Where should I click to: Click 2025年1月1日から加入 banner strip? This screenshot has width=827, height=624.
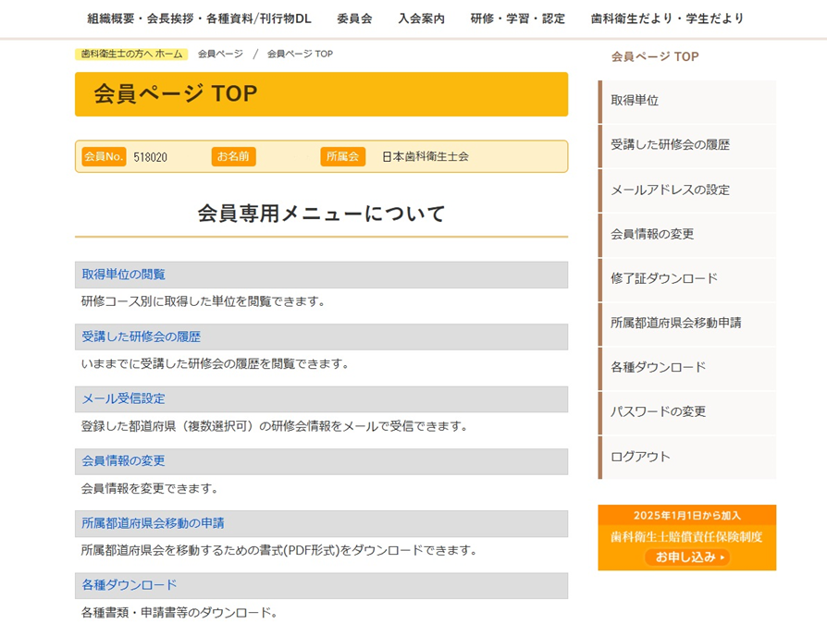point(687,515)
